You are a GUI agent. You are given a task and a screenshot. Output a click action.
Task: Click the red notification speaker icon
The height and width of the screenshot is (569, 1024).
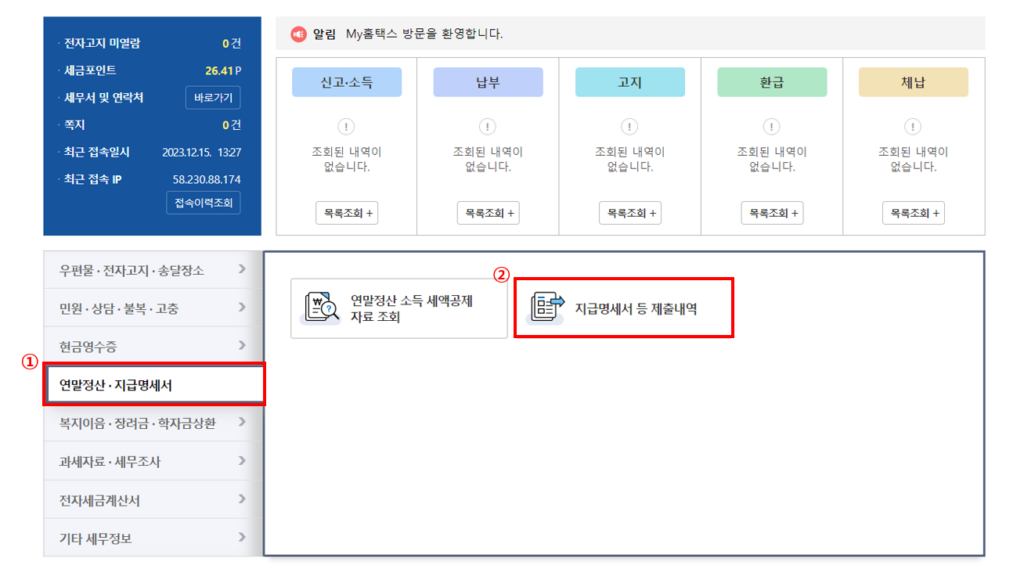298,34
